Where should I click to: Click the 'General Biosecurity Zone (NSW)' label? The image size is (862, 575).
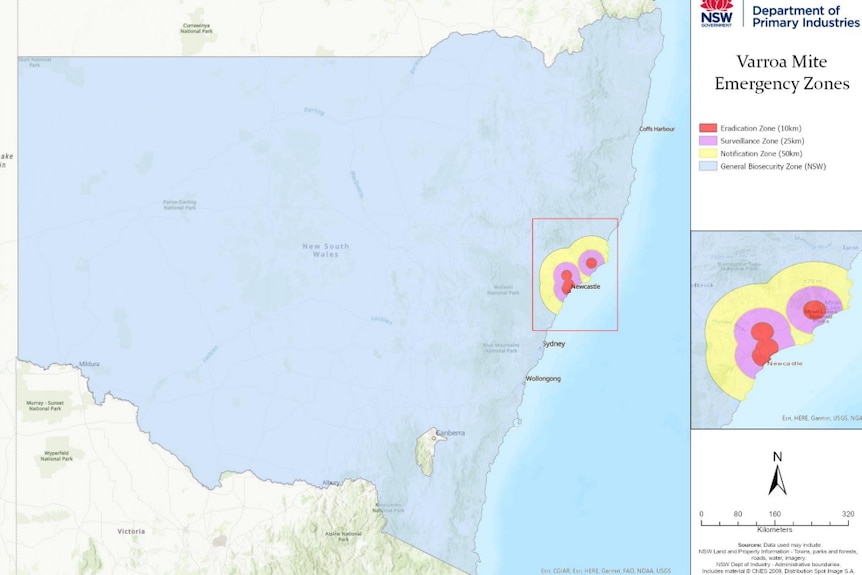[x=773, y=166]
